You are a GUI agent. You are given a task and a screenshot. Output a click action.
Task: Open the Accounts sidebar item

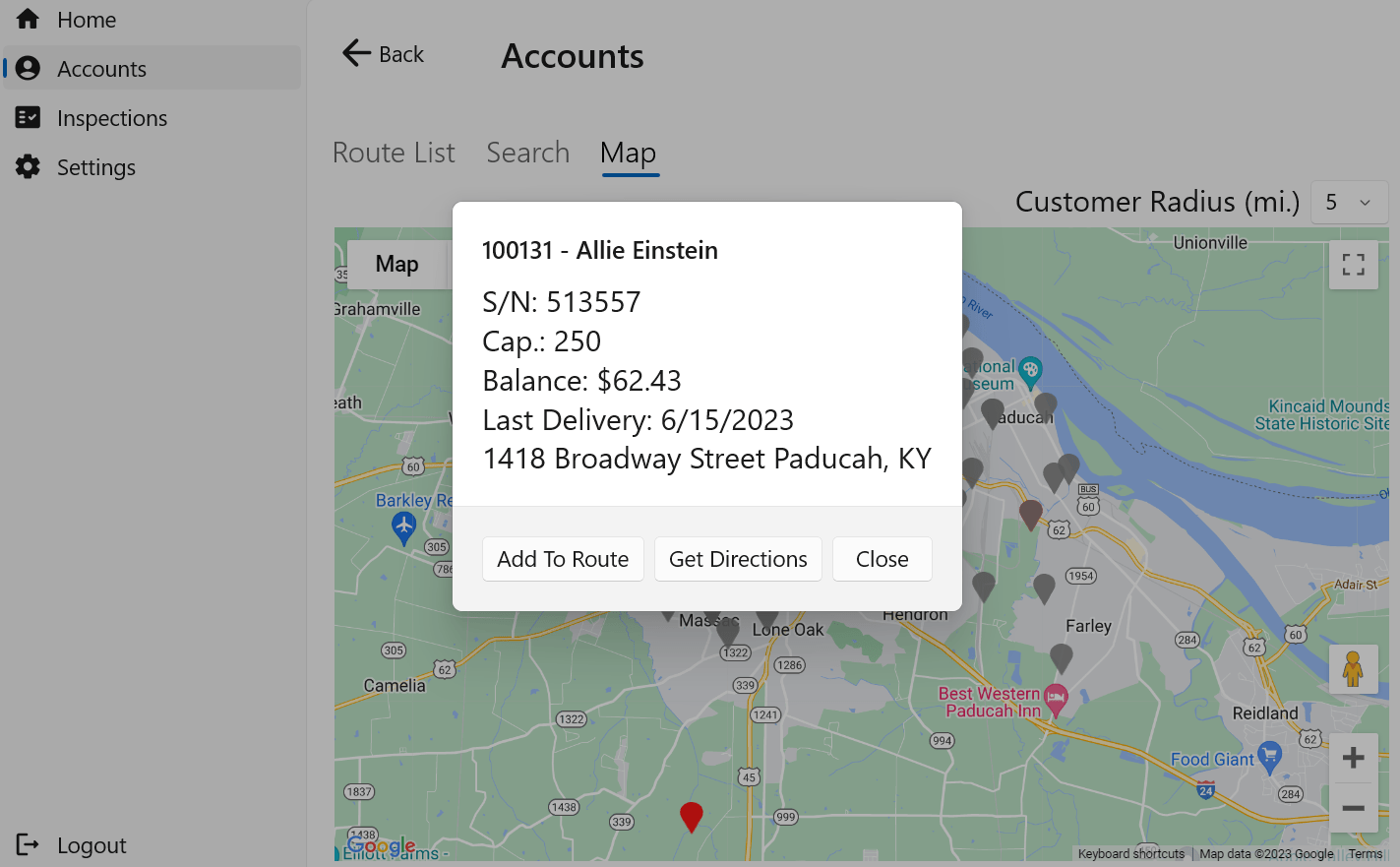(x=101, y=69)
